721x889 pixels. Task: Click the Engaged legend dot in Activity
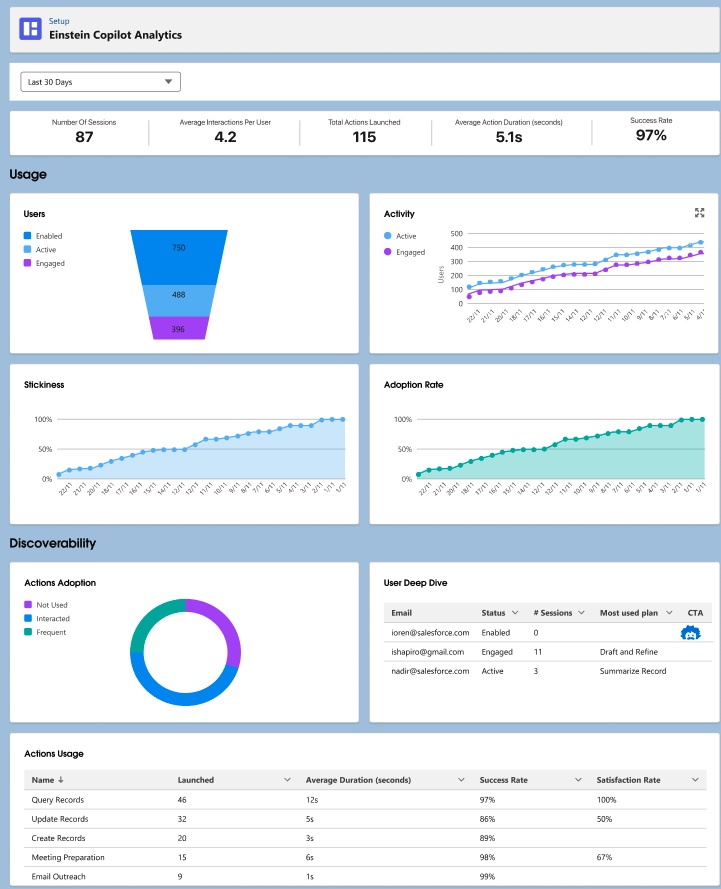point(388,252)
